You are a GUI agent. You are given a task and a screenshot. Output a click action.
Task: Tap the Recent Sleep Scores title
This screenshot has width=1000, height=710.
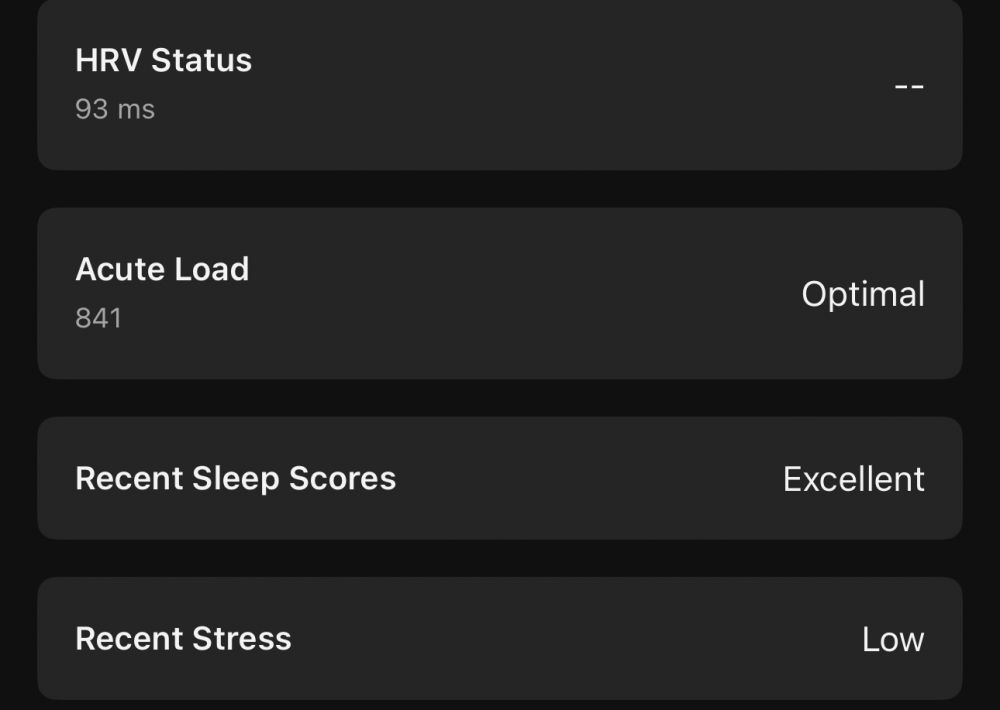(235, 478)
